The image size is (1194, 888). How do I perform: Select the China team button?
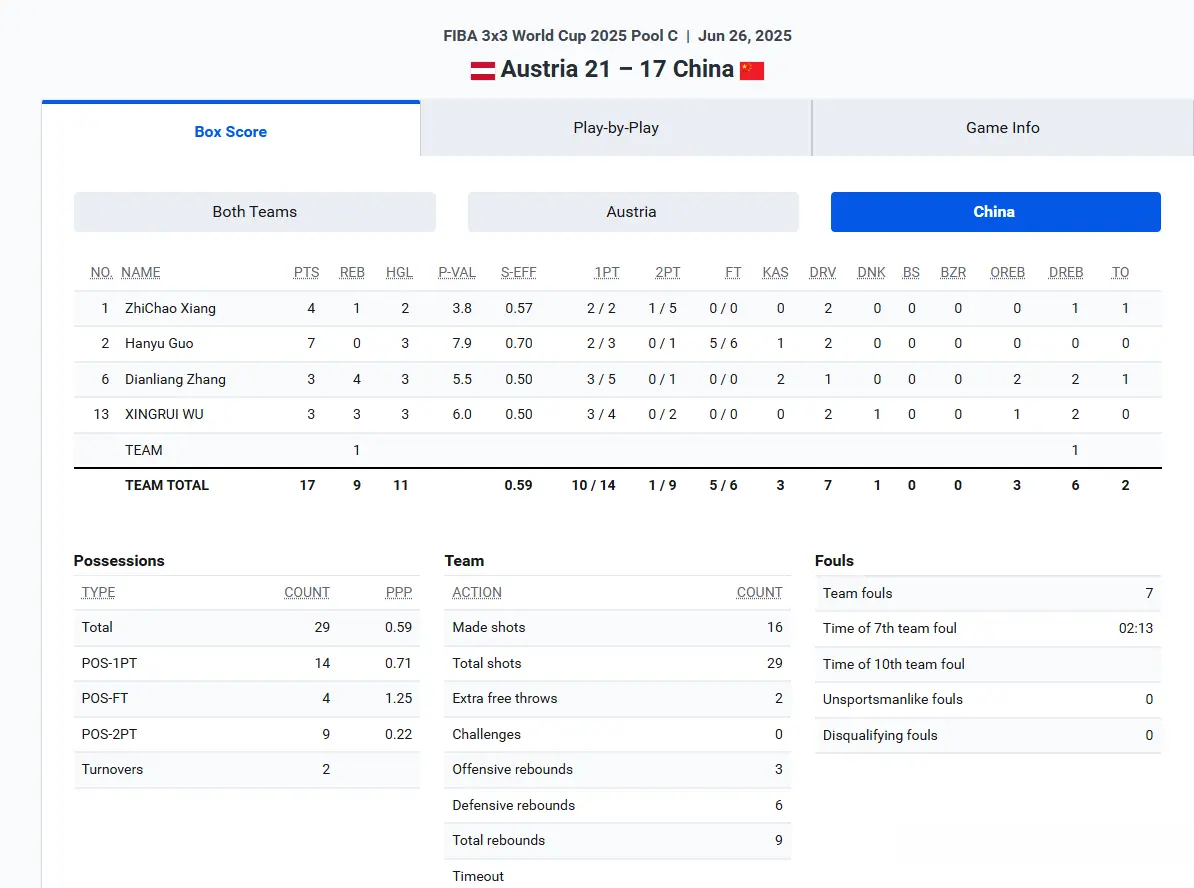coord(995,212)
